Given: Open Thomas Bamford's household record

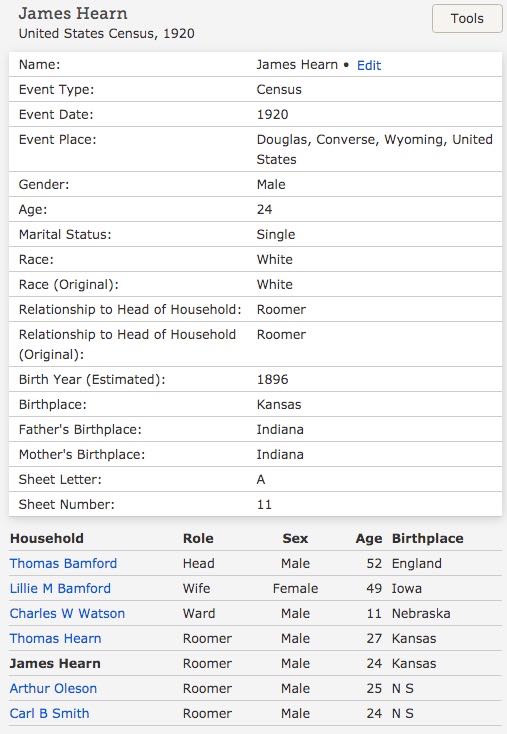Looking at the screenshot, I should click(x=63, y=563).
